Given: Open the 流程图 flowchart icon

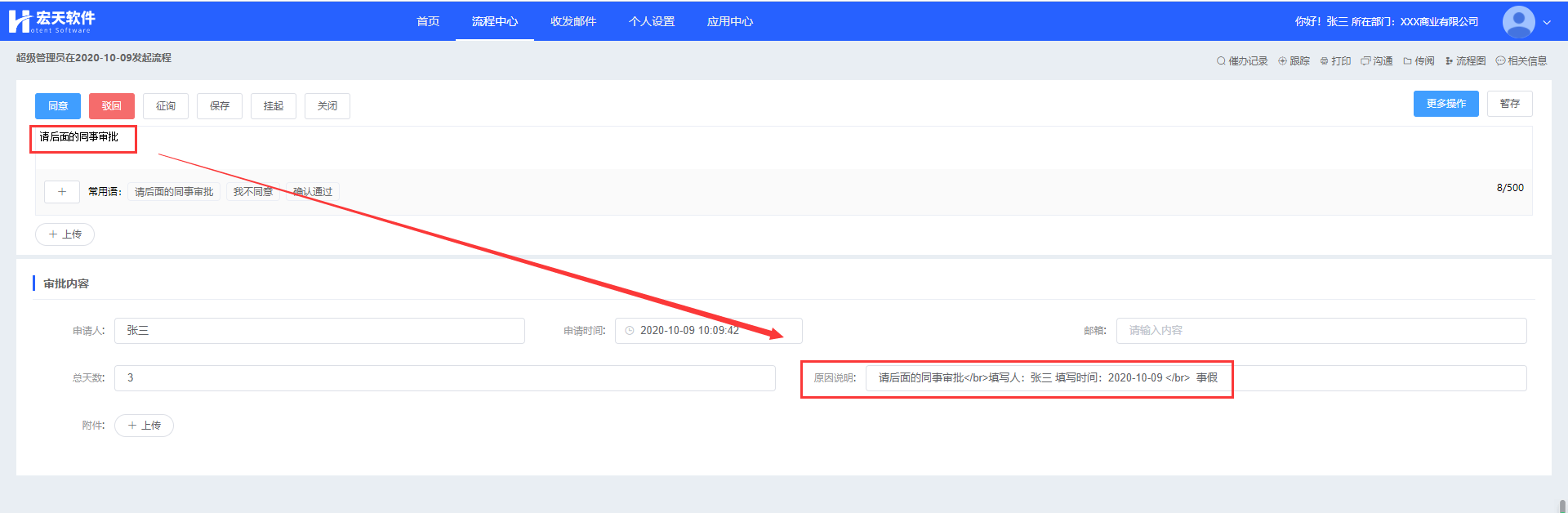Looking at the screenshot, I should click(x=1449, y=61).
